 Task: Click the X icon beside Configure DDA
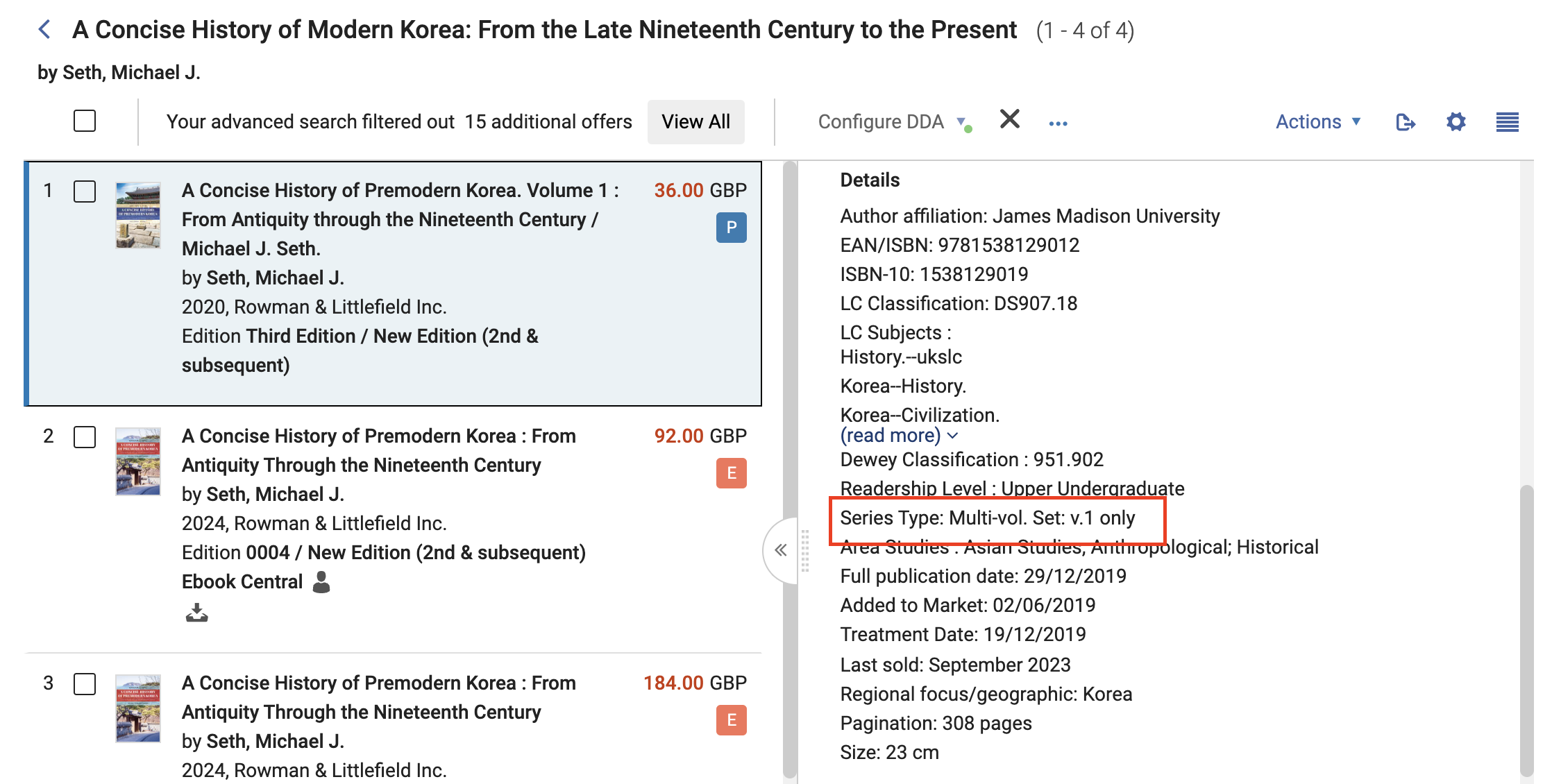[1009, 119]
